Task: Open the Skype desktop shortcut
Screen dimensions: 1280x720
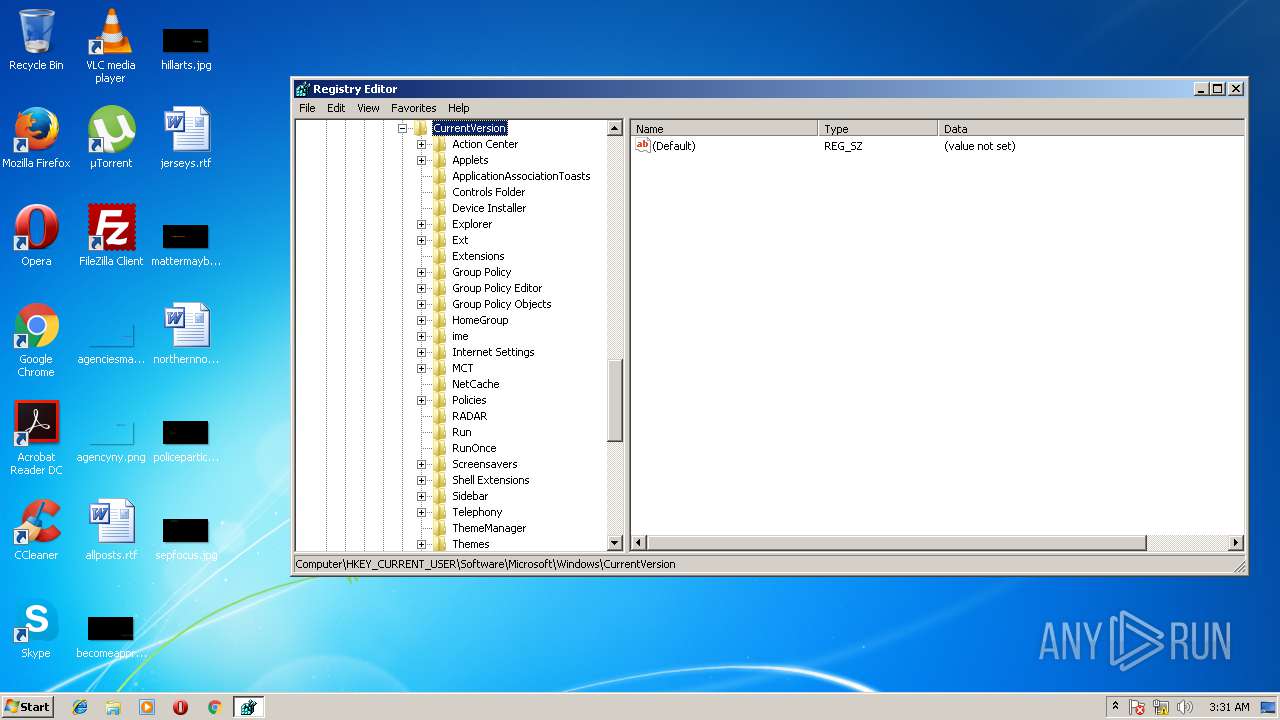Action: click(x=36, y=628)
